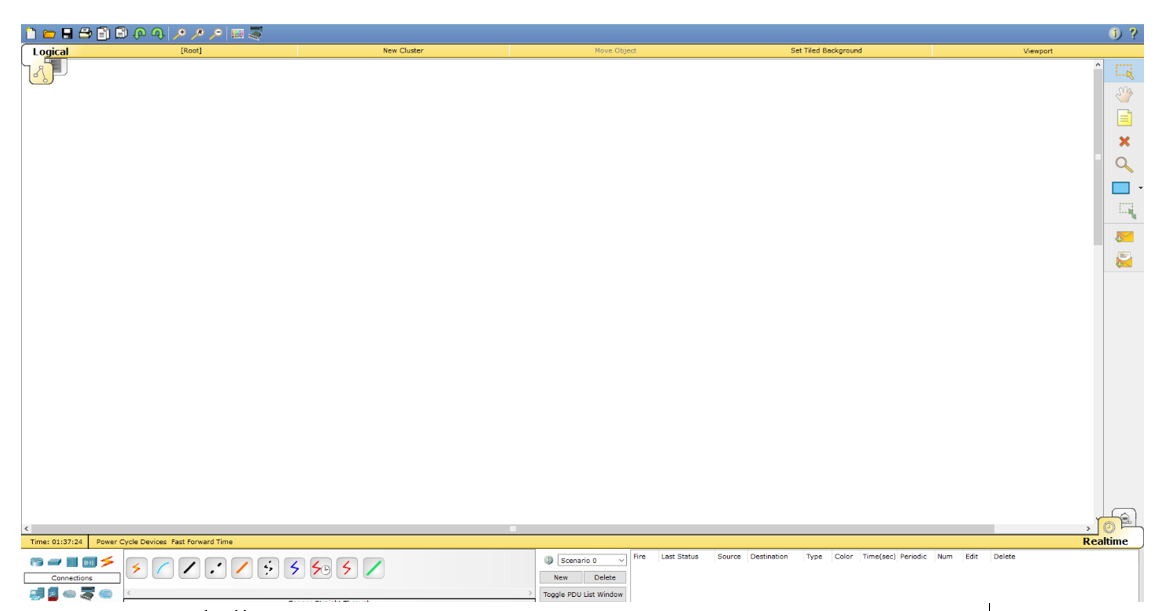This screenshot has height=611, width=1157.
Task: Select the Security device category
Action: coord(53,594)
